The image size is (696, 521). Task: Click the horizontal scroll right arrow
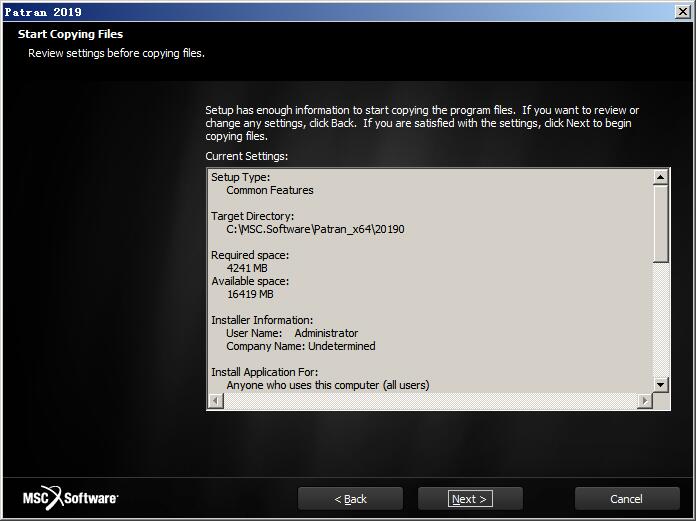tap(645, 401)
